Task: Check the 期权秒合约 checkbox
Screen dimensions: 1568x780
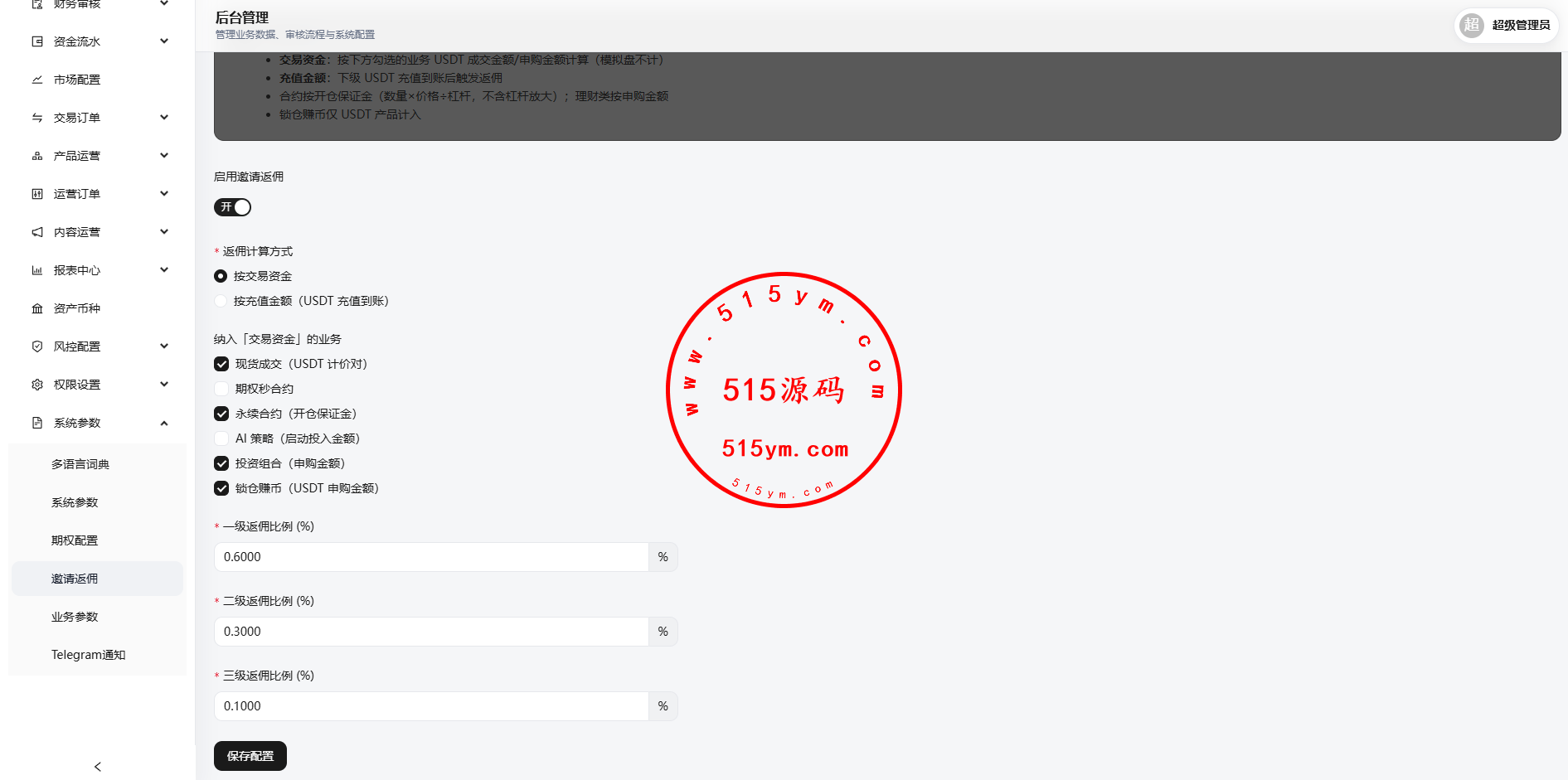Action: point(221,389)
